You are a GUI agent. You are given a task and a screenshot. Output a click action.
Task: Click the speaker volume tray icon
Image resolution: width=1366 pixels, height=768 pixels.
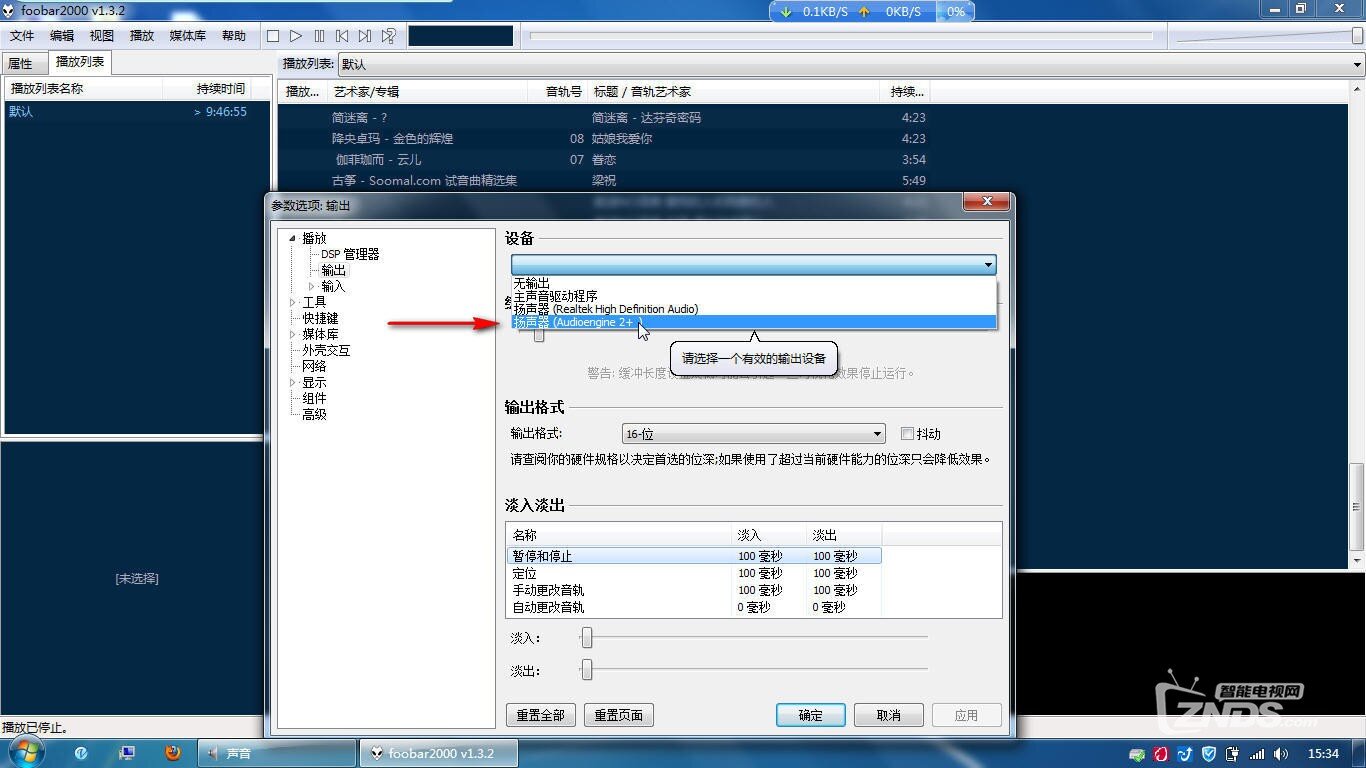click(1281, 754)
